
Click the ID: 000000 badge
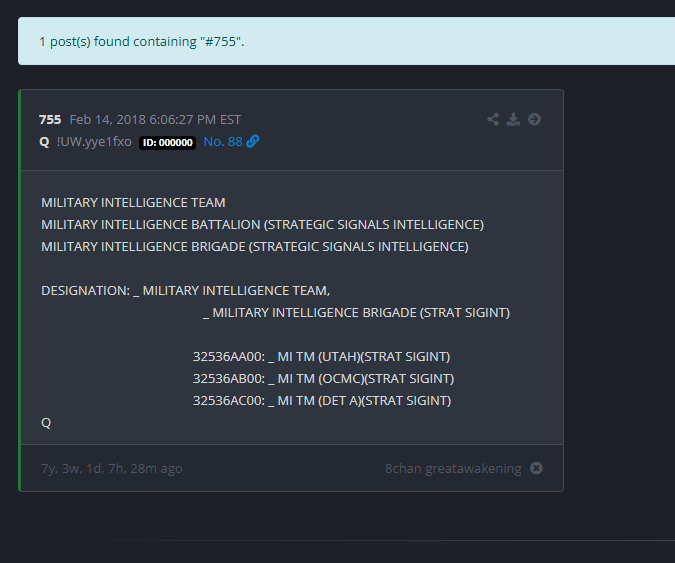coord(167,142)
